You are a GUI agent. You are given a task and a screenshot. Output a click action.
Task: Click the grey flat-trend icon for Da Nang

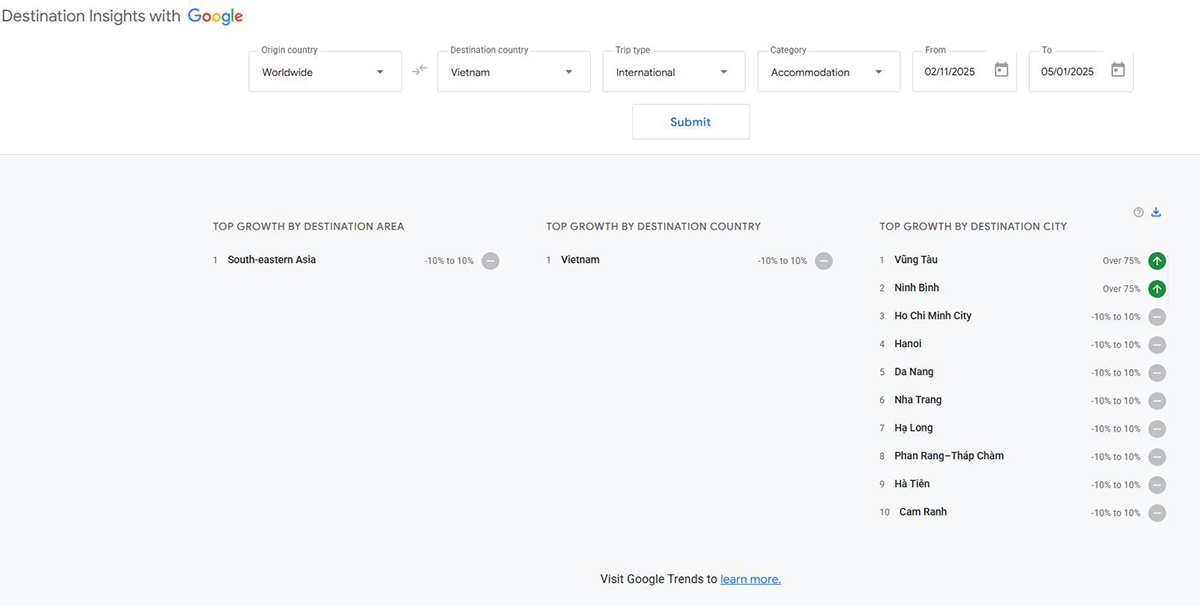pyautogui.click(x=1157, y=373)
